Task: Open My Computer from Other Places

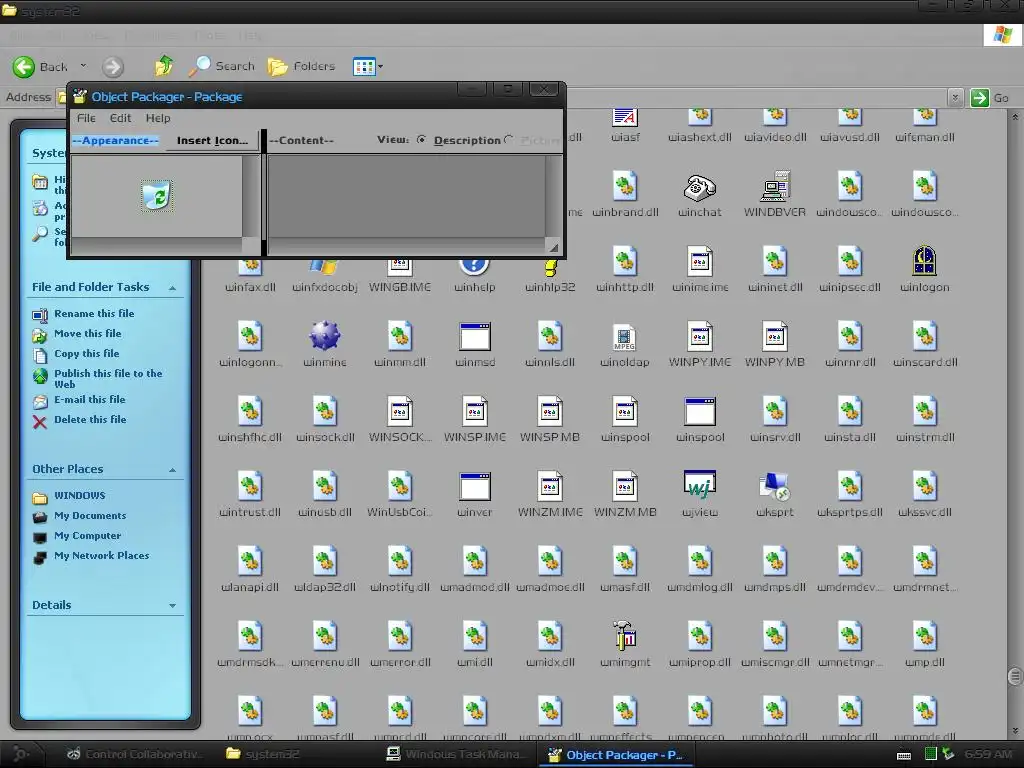Action: coord(88,536)
